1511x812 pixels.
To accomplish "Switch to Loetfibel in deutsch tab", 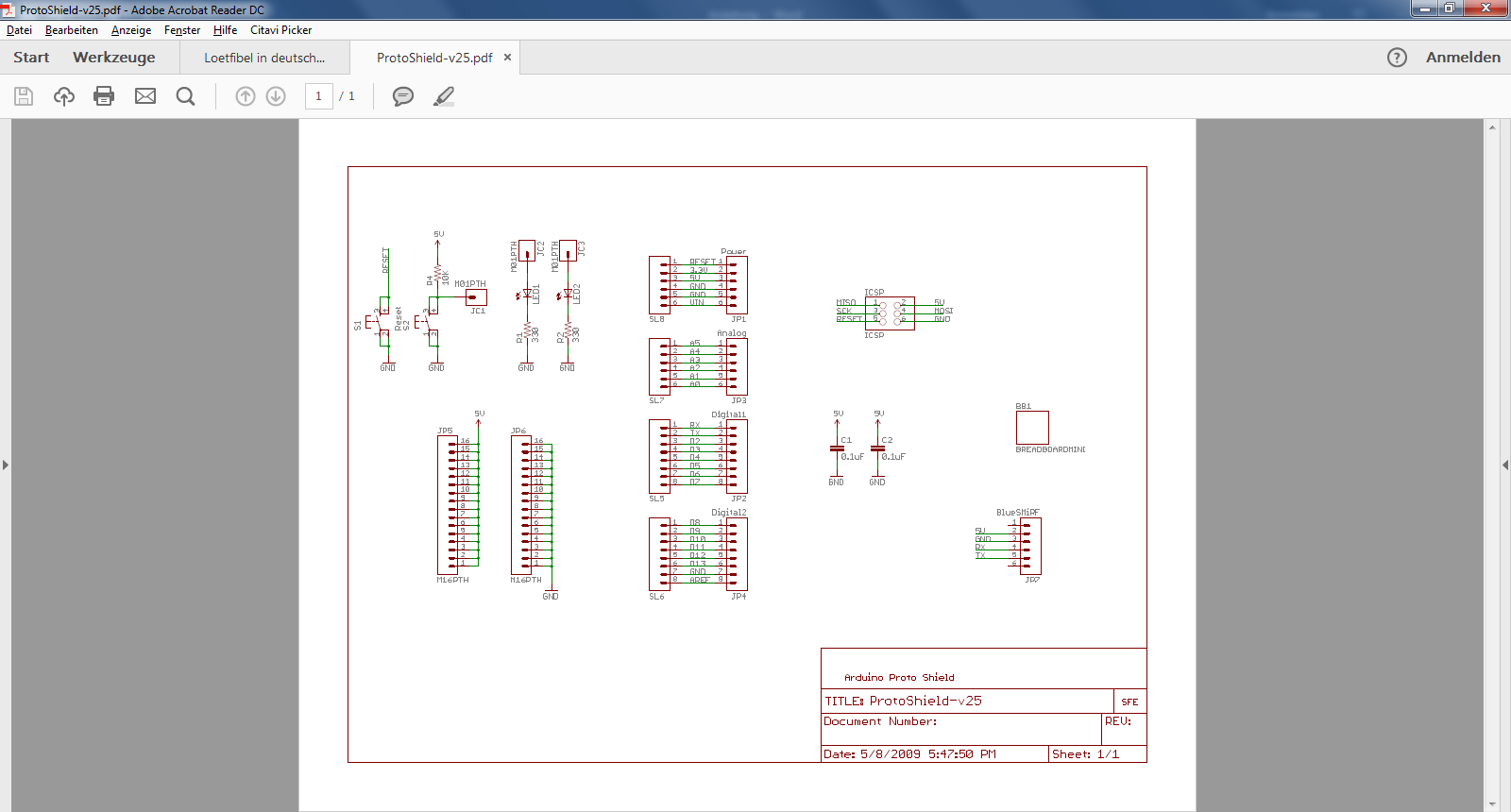I will 264,58.
